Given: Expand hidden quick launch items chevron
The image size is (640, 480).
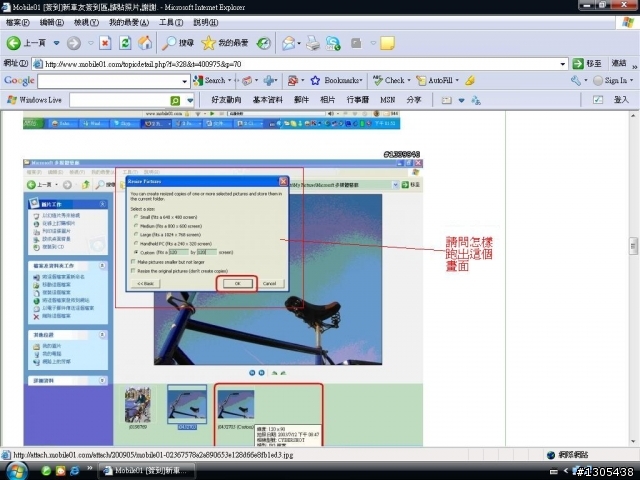Looking at the screenshot, I should (89, 468).
